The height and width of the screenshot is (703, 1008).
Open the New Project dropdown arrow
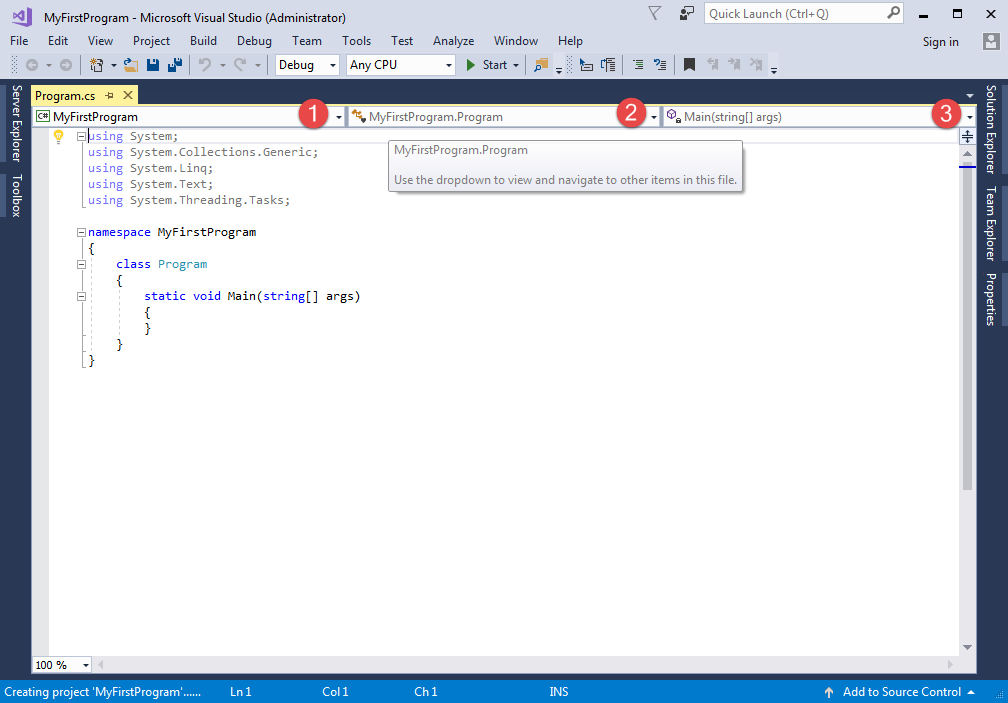pos(114,66)
